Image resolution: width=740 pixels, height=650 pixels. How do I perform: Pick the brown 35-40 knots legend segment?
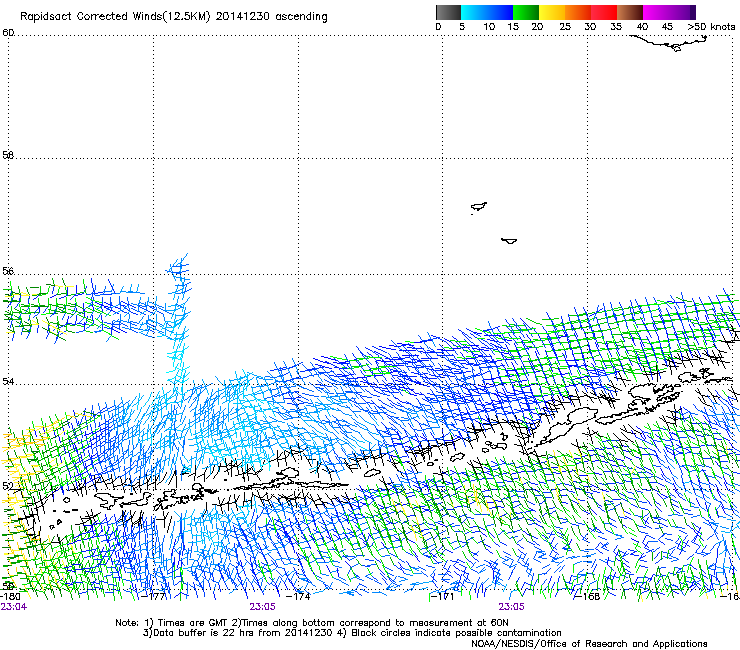[x=630, y=12]
